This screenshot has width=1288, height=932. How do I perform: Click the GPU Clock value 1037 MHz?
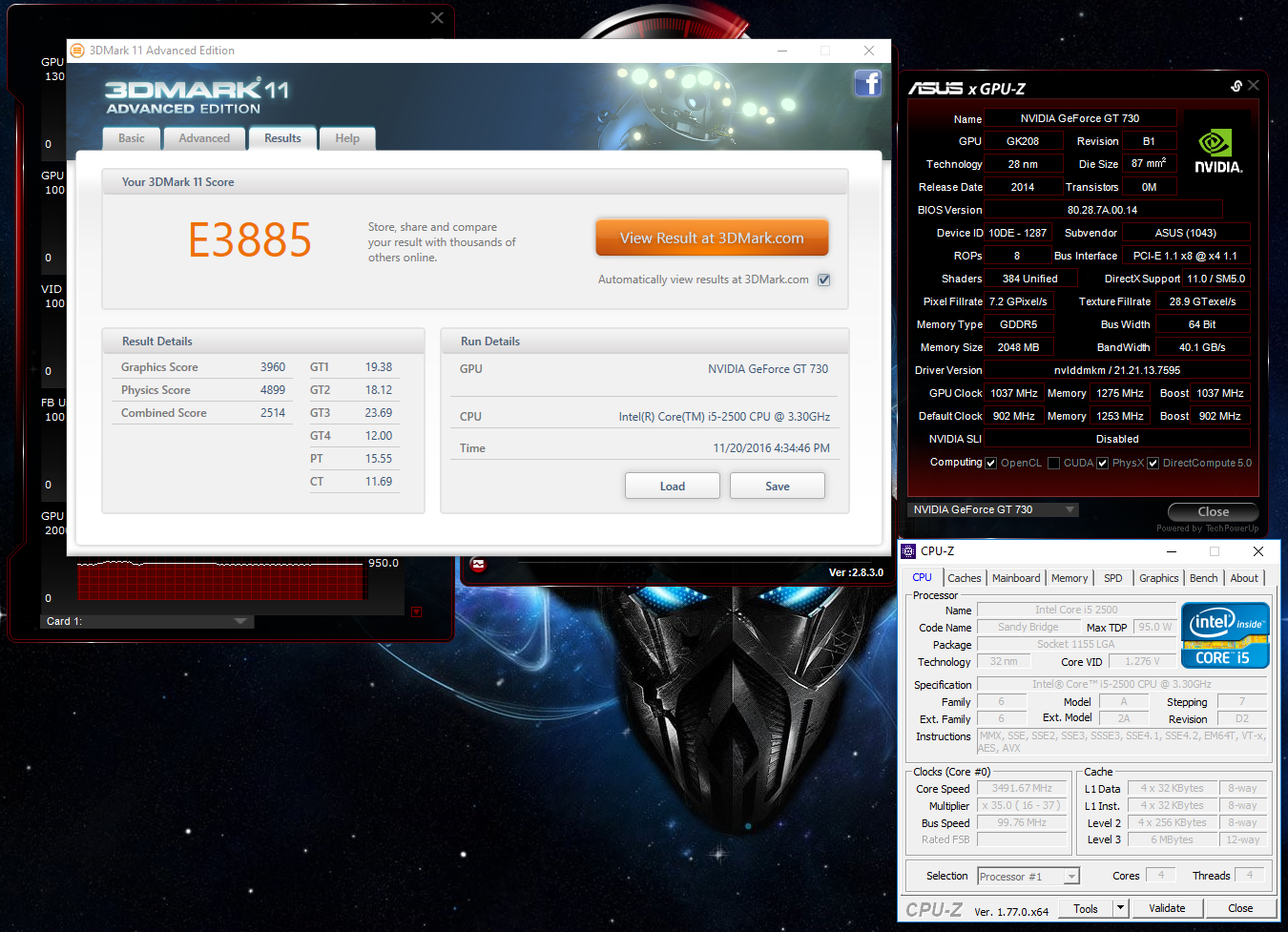(1014, 393)
